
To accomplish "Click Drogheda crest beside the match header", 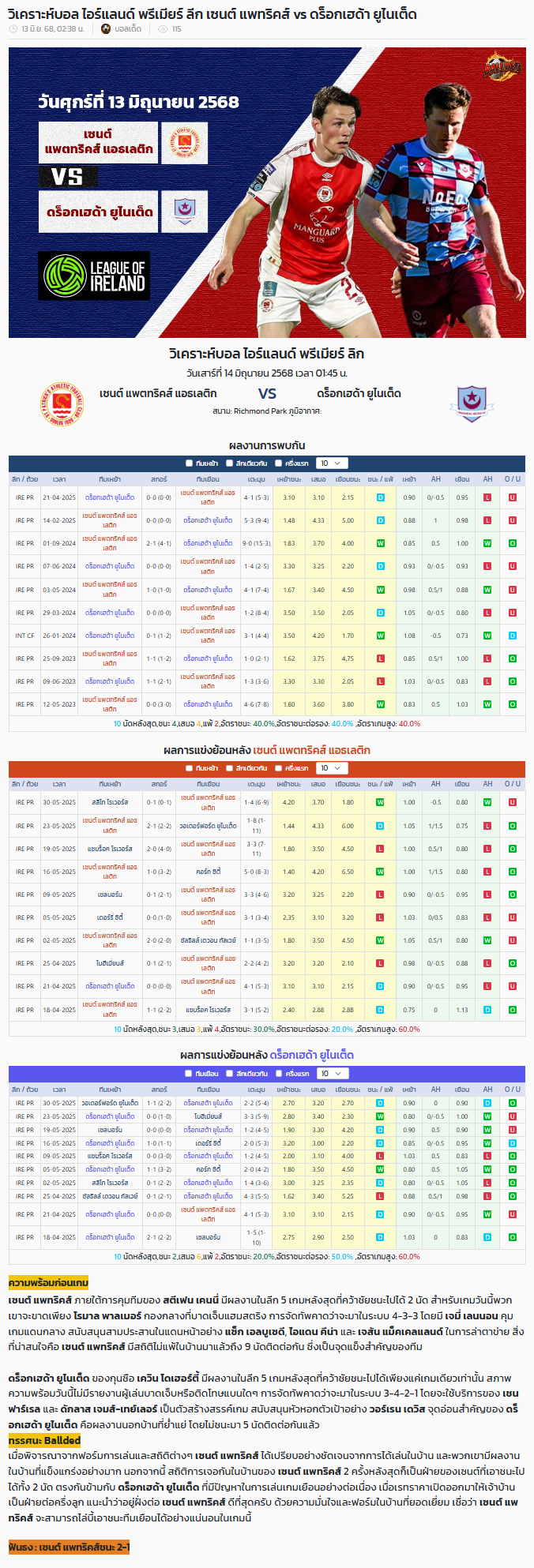I will pos(471,403).
